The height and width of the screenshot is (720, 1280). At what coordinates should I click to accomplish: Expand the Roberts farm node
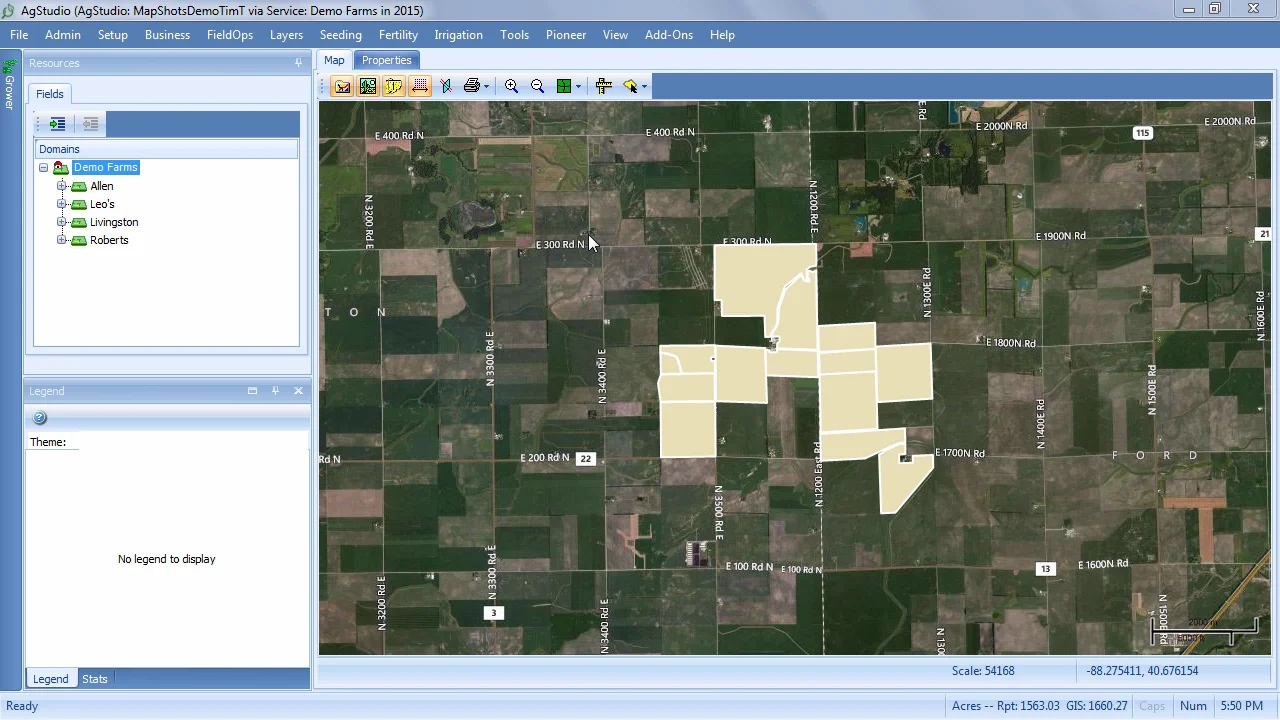point(62,240)
